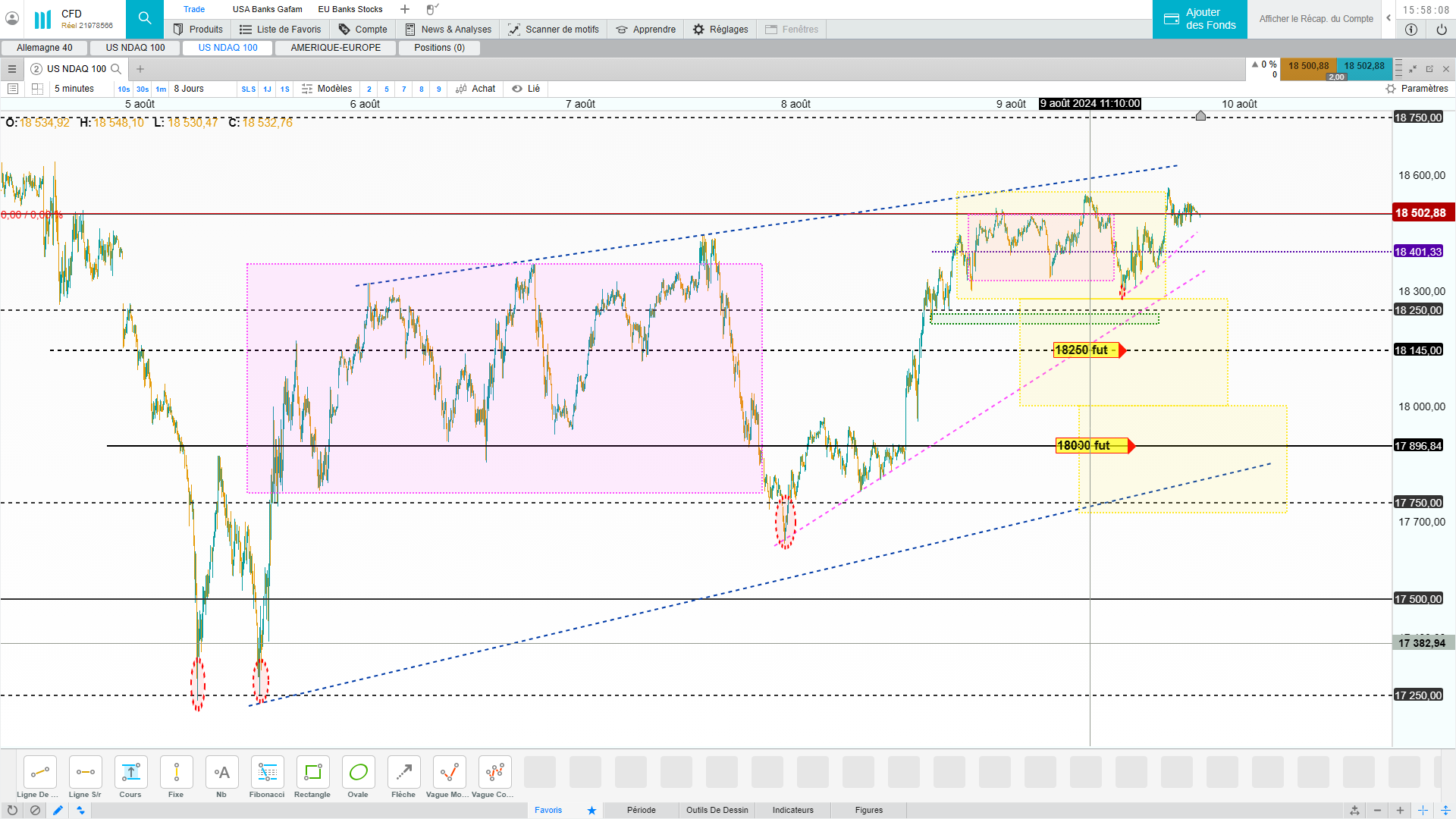The width and height of the screenshot is (1456, 819).
Task: Toggle the chart grid layout icon
Action: coord(37,89)
